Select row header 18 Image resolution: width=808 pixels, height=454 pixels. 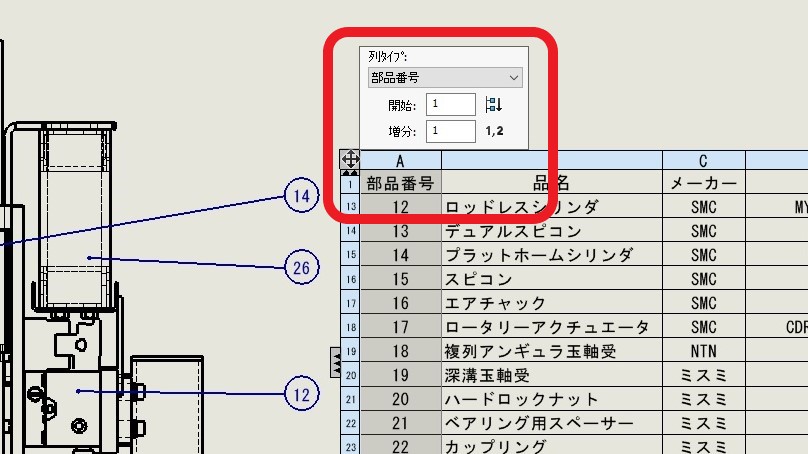(x=350, y=327)
